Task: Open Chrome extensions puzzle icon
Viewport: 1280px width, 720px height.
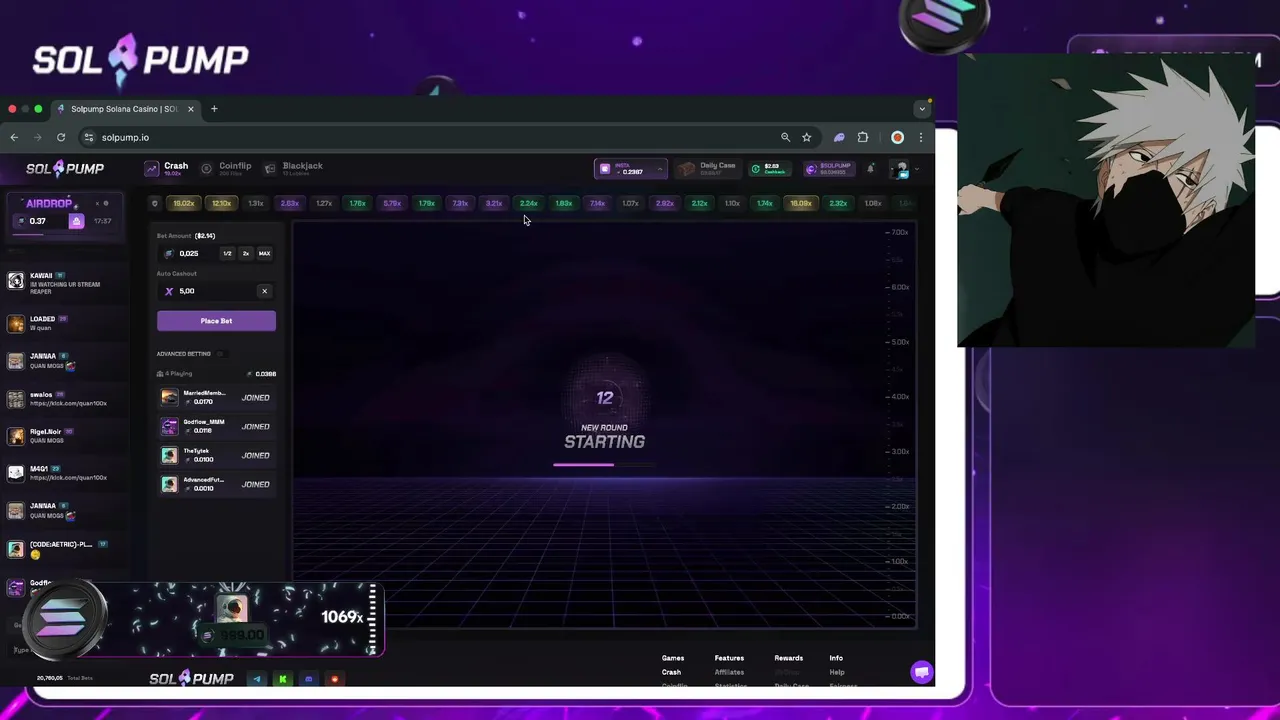Action: 863,137
